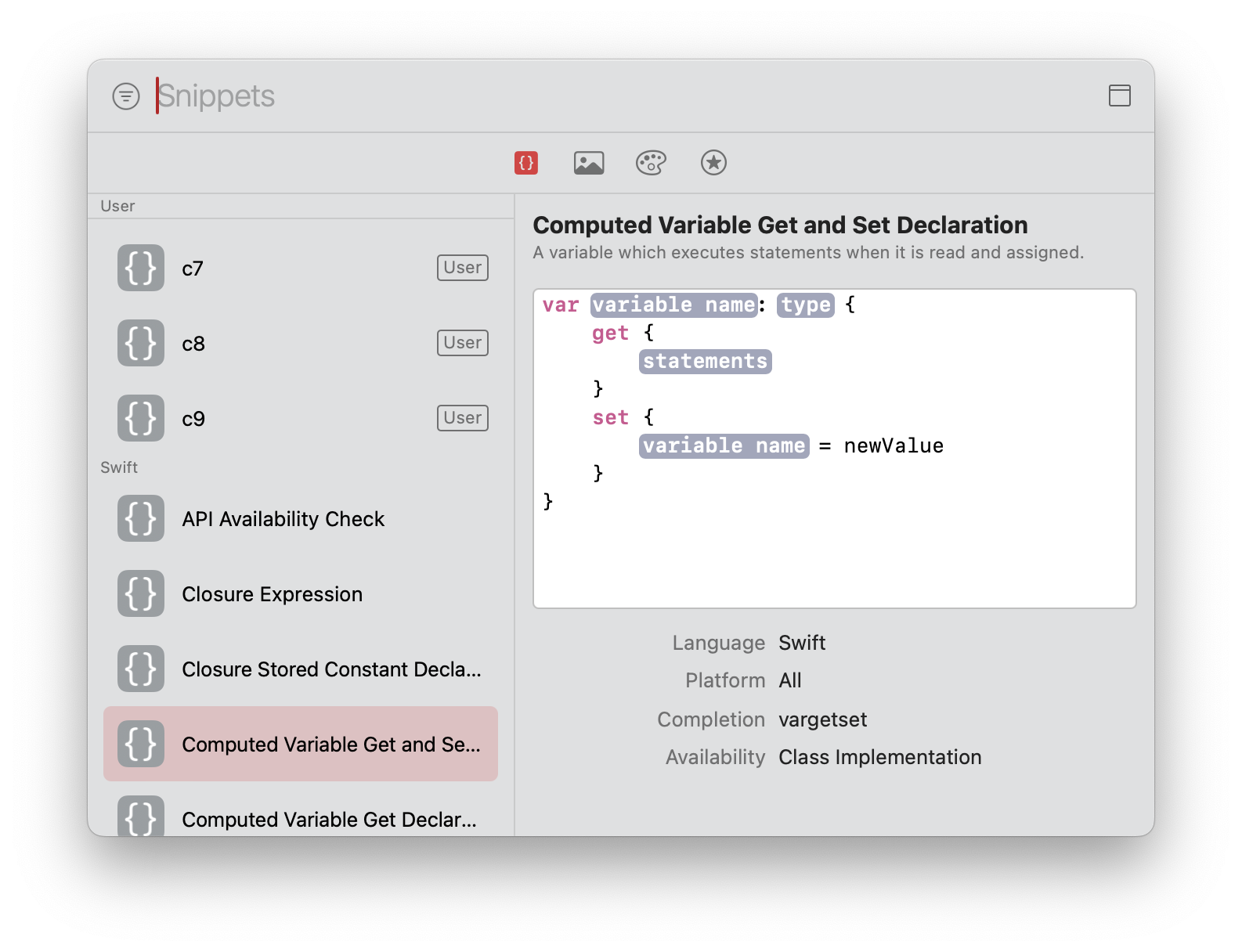Click the snippet title in detail pane
Screen dimensions: 1242x952
coord(780,225)
